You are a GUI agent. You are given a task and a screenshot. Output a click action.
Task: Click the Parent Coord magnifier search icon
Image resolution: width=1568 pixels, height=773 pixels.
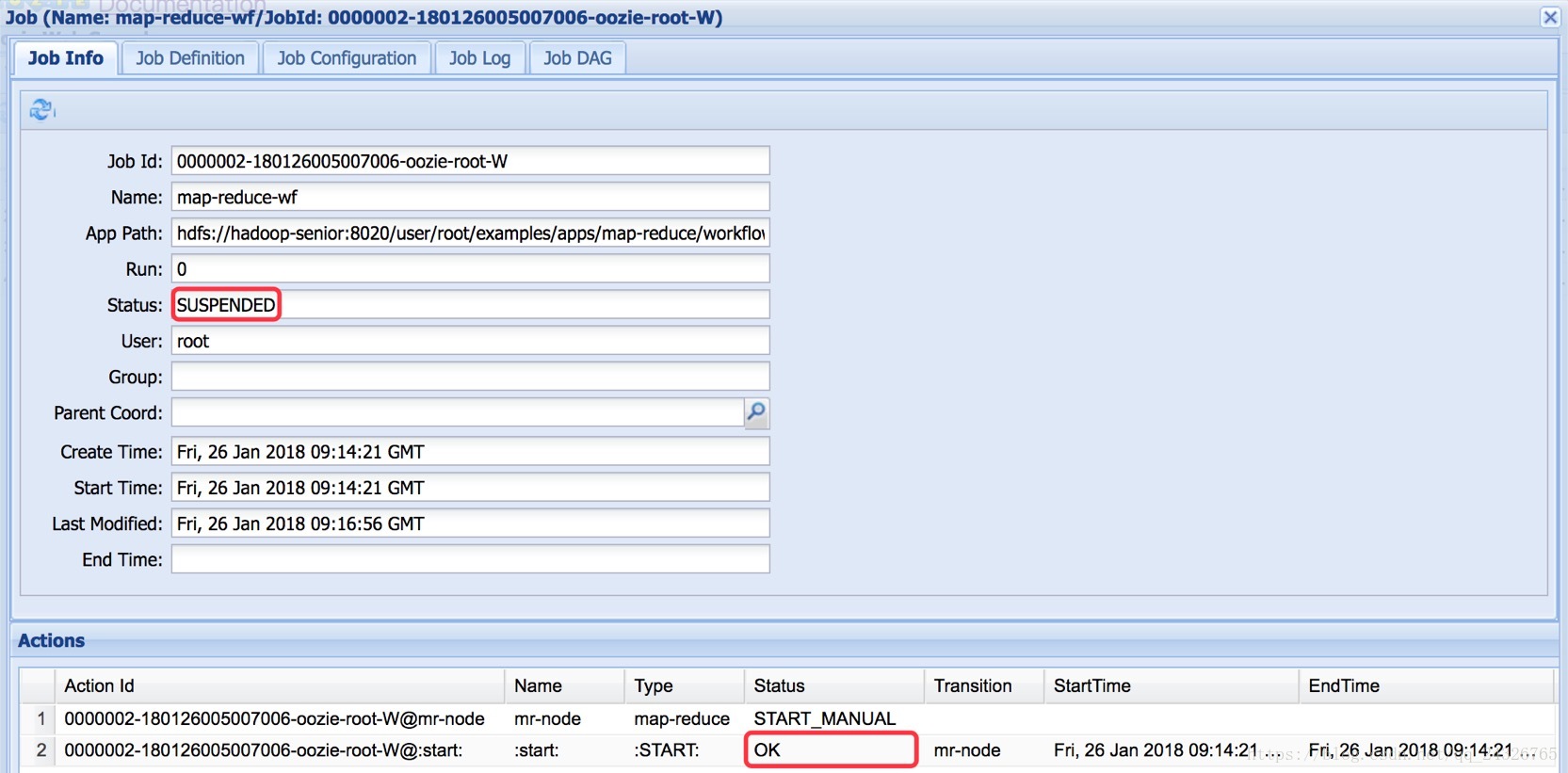coord(756,412)
